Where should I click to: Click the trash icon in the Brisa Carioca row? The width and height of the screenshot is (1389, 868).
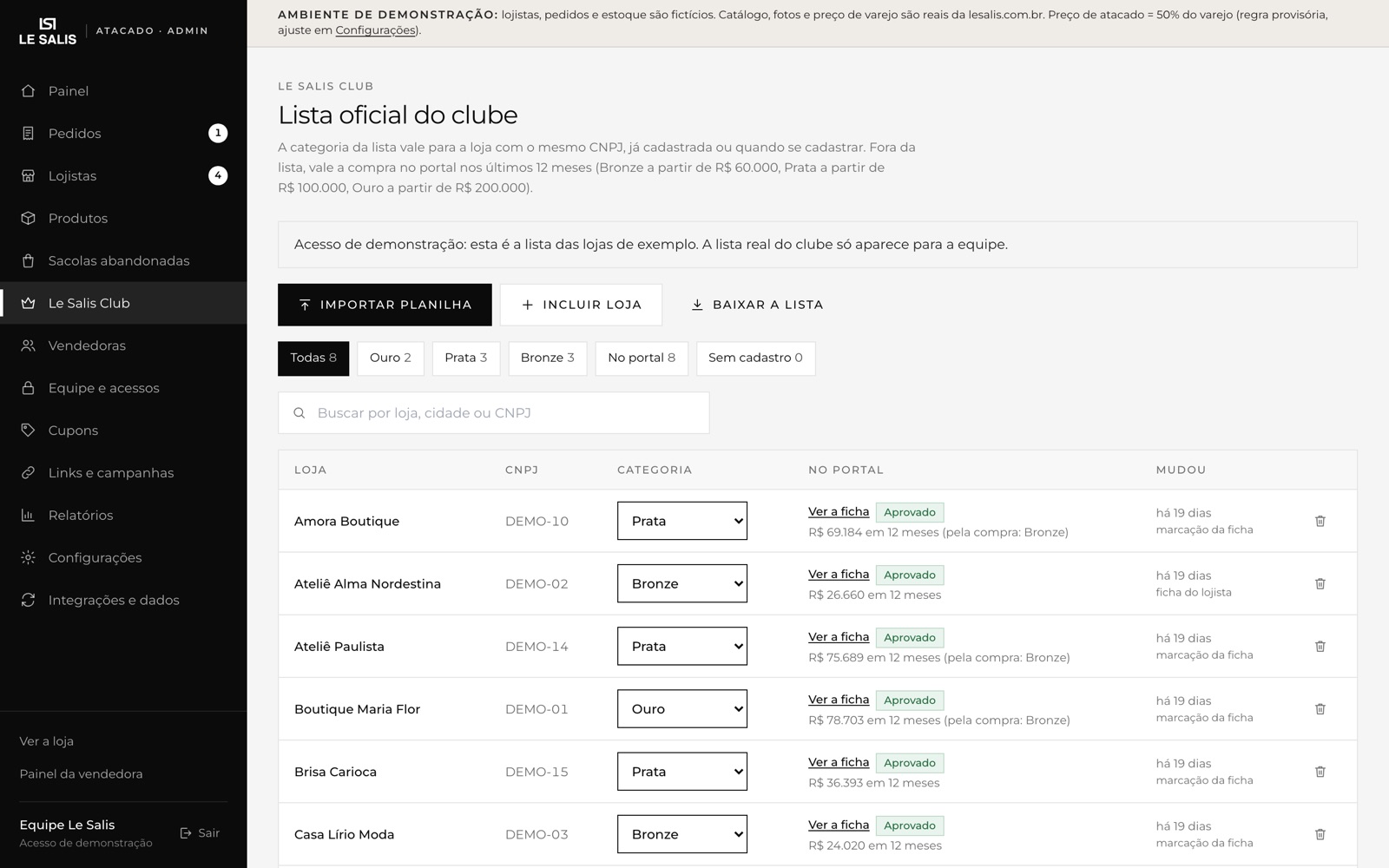tap(1320, 772)
